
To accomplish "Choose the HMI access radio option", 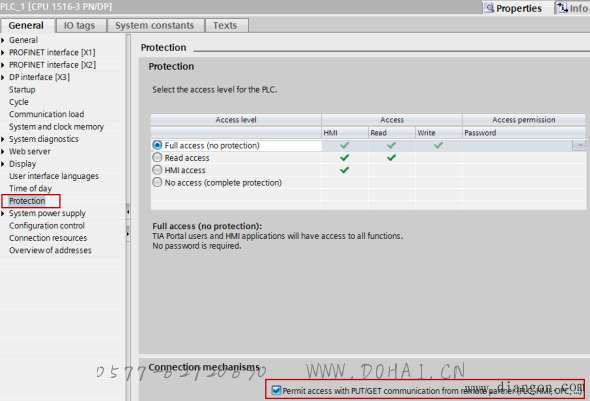I will pyautogui.click(x=157, y=170).
